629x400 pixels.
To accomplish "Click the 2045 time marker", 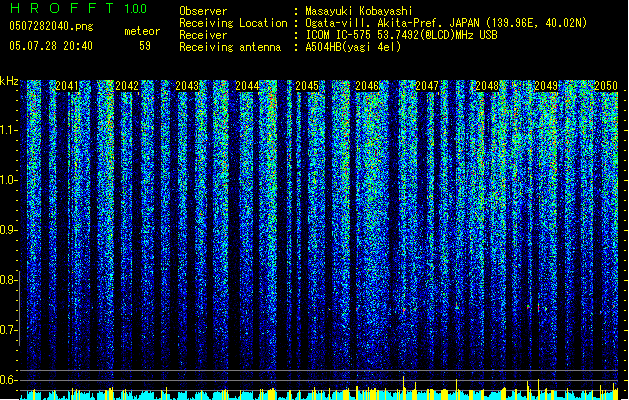I will coord(307,86).
